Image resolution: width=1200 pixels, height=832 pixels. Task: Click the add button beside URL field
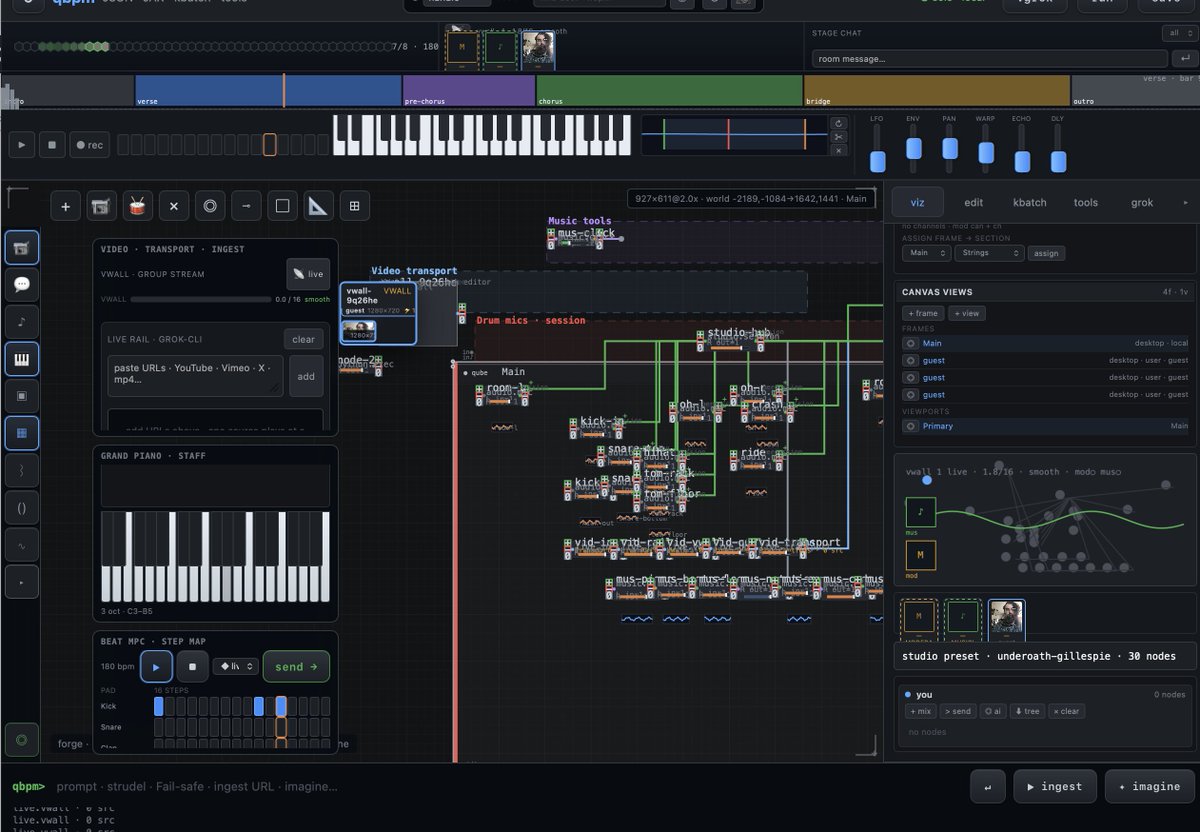point(306,376)
